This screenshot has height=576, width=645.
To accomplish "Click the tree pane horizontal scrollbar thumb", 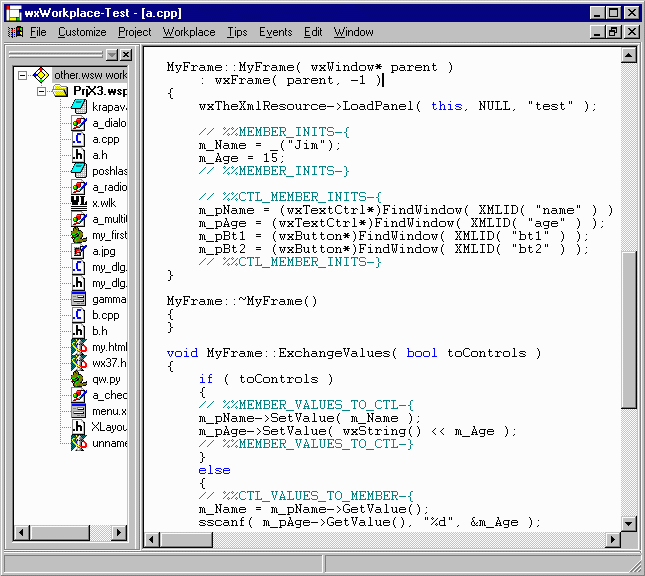I will (x=60, y=533).
